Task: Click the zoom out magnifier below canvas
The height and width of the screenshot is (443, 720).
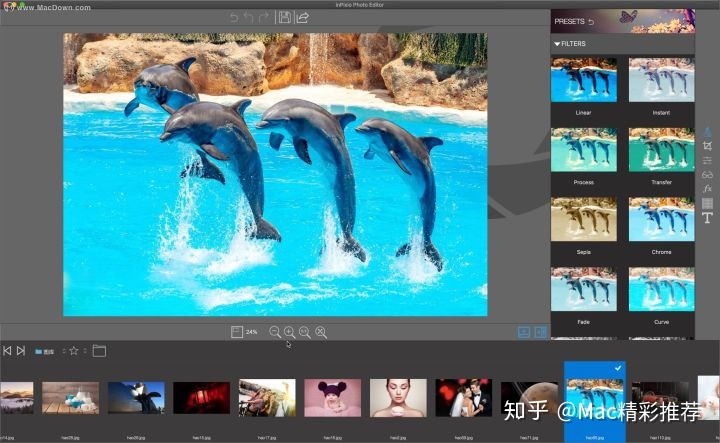Action: (x=275, y=331)
